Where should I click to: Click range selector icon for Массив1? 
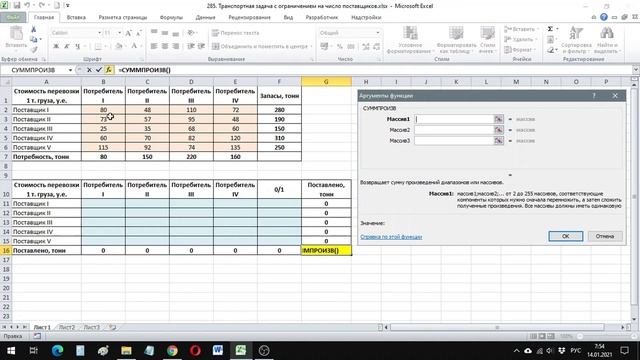pos(498,119)
